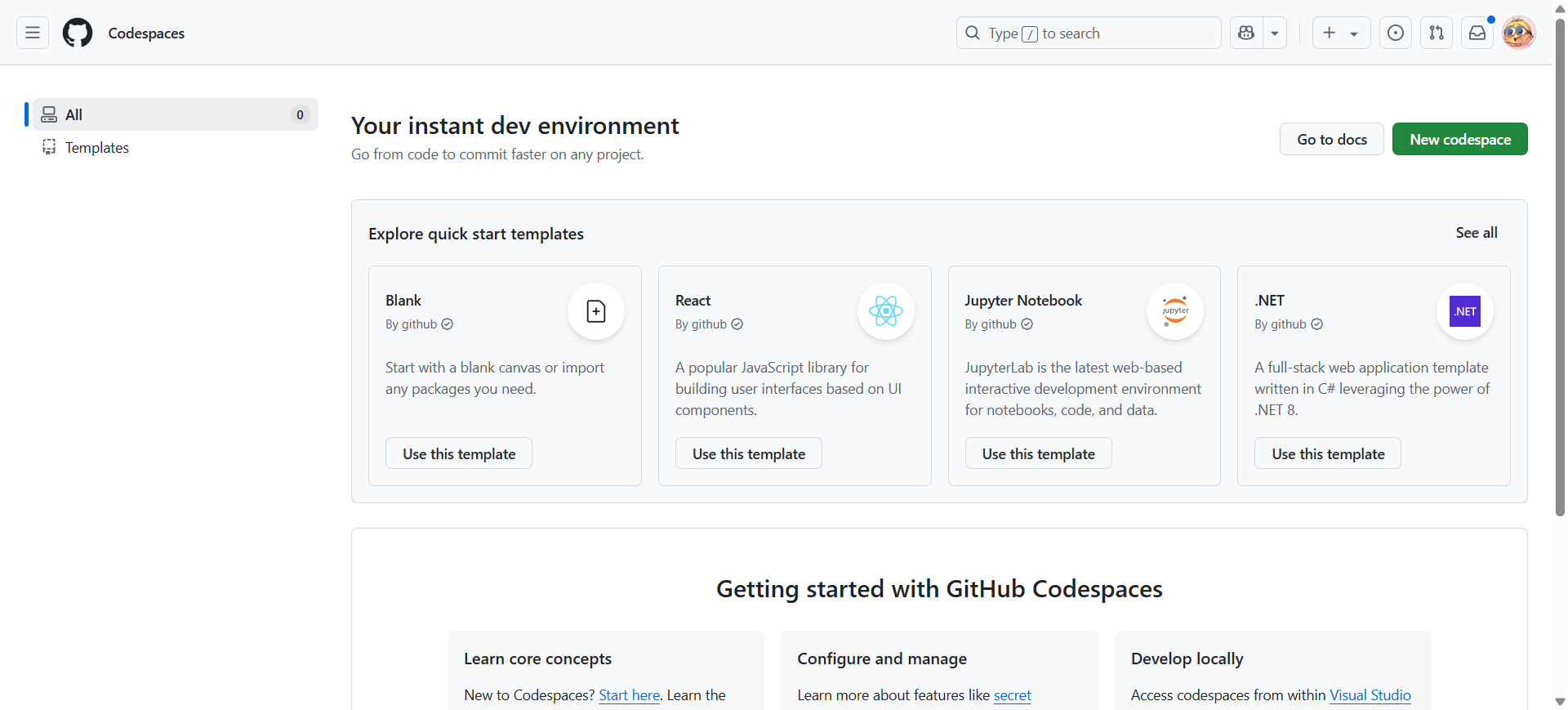Click the Blank template file icon
1568x710 pixels.
[x=596, y=311]
